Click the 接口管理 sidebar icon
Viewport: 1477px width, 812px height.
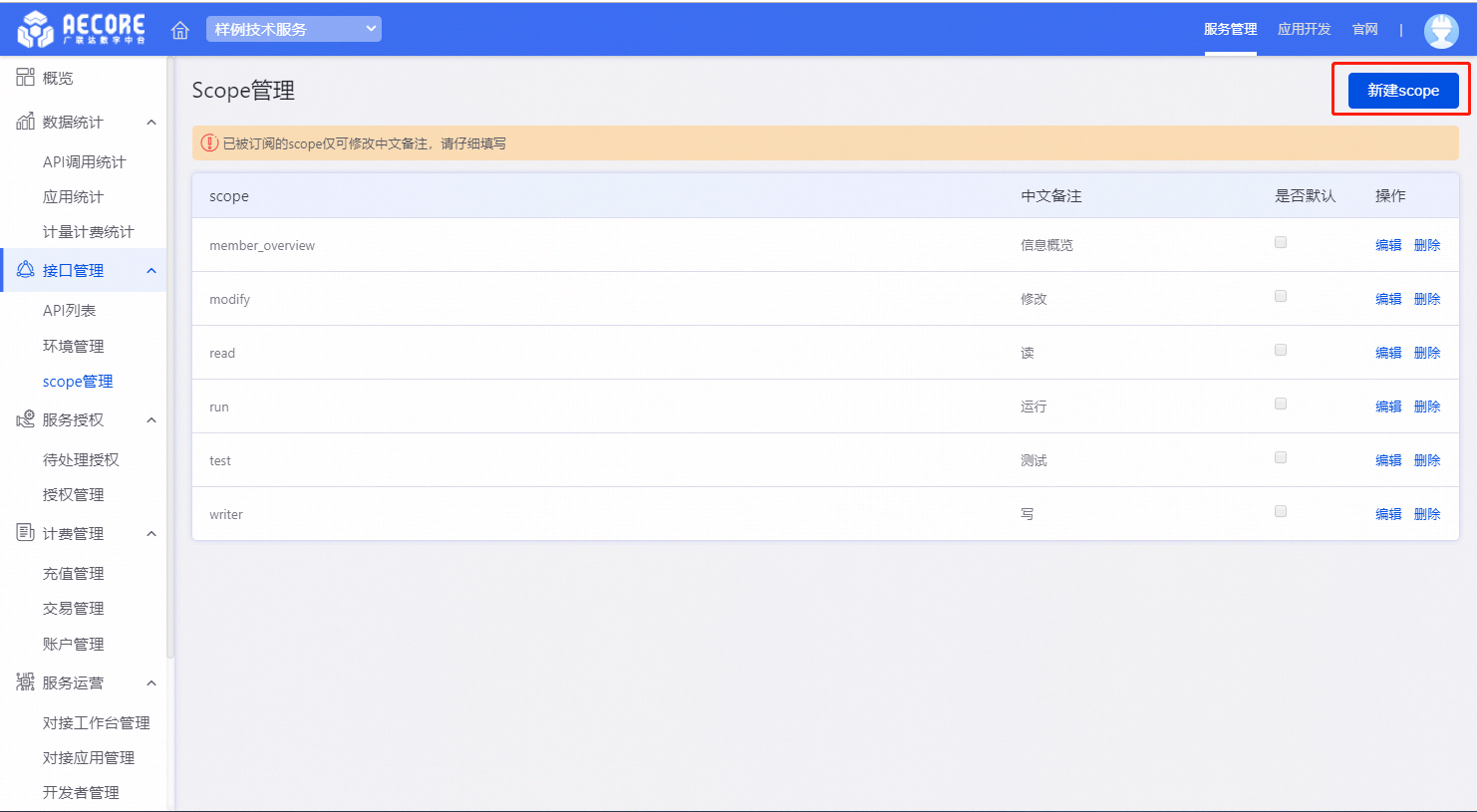click(25, 270)
